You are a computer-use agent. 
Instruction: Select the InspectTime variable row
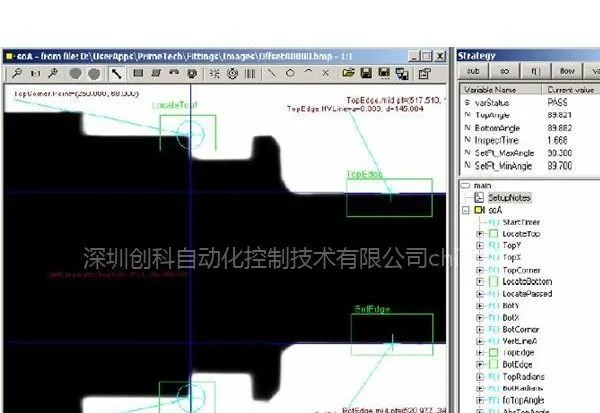(530, 140)
